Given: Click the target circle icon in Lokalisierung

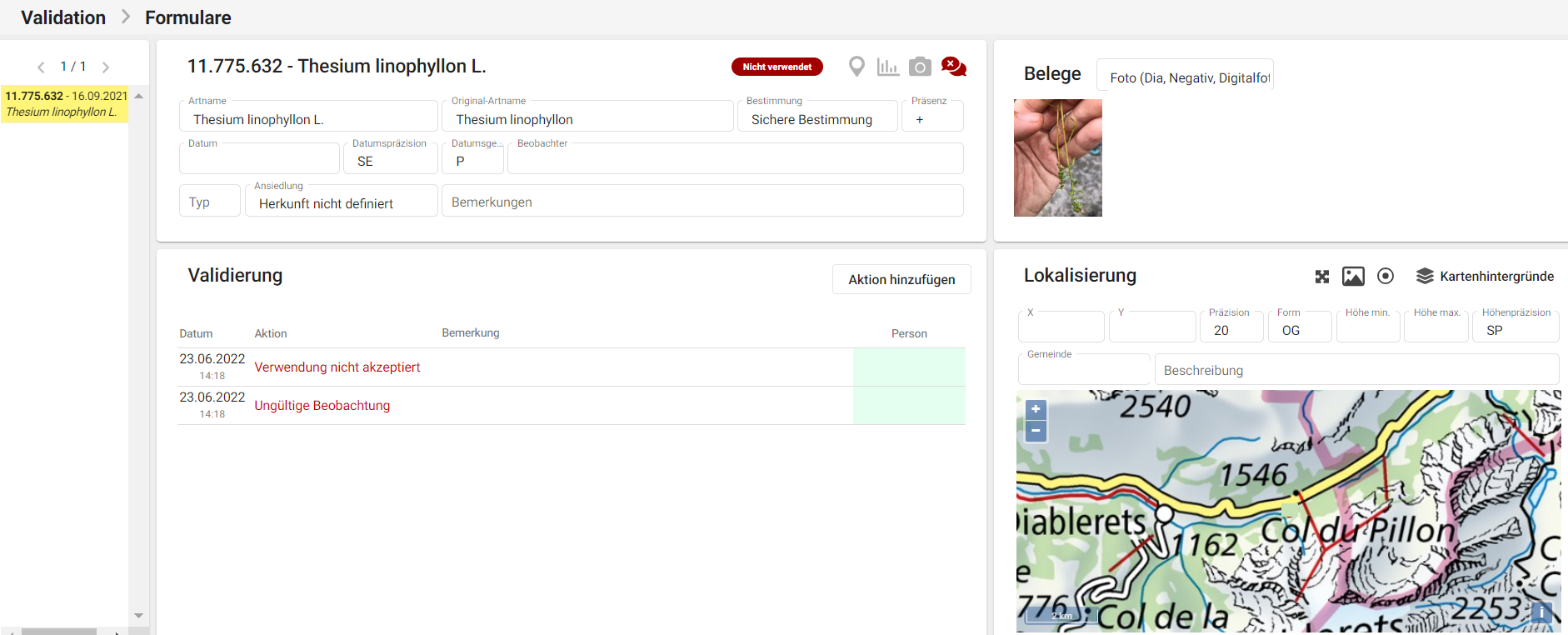Looking at the screenshot, I should coord(1386,276).
